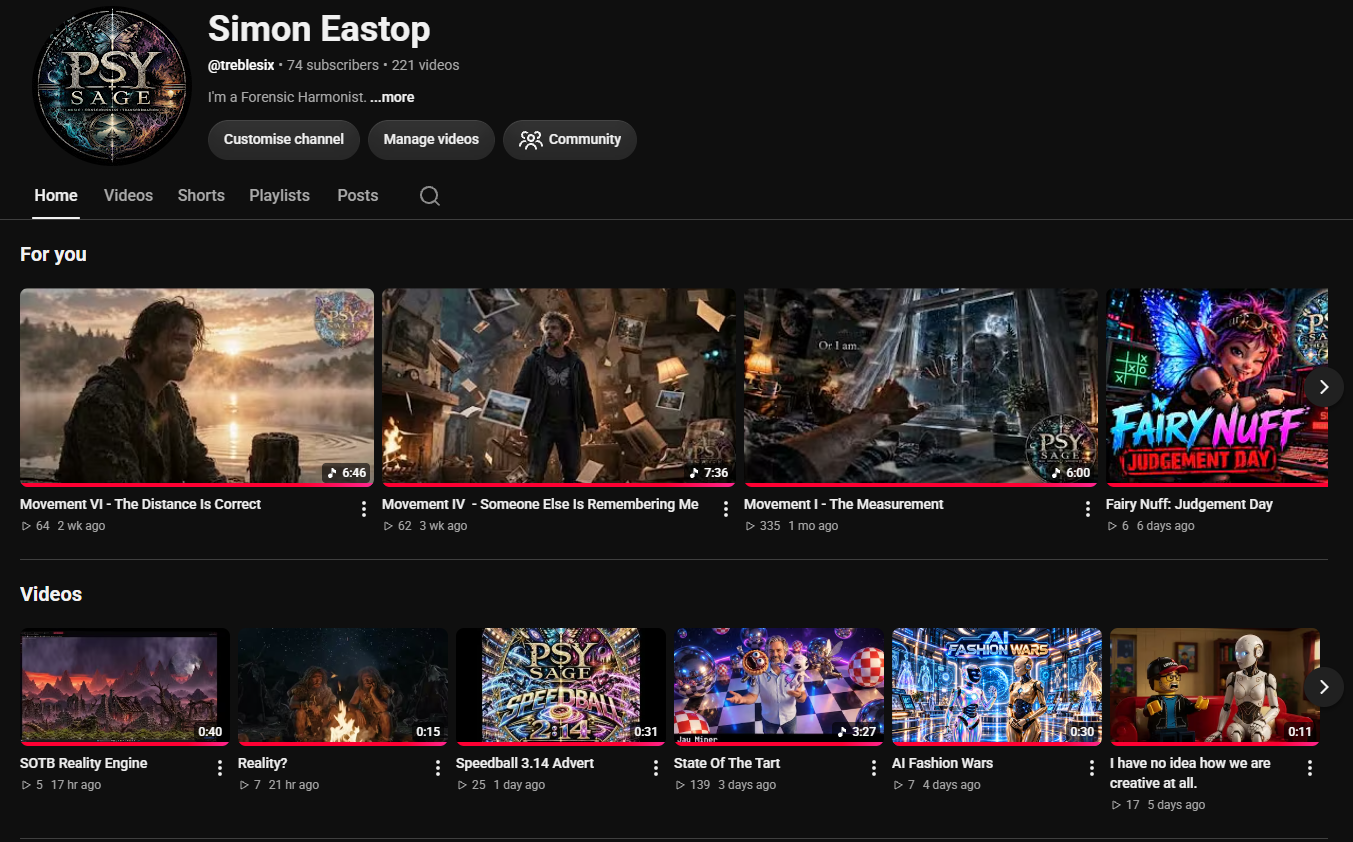This screenshot has height=842, width=1353.
Task: Open title 'State Of The Tart'
Action: click(x=727, y=763)
